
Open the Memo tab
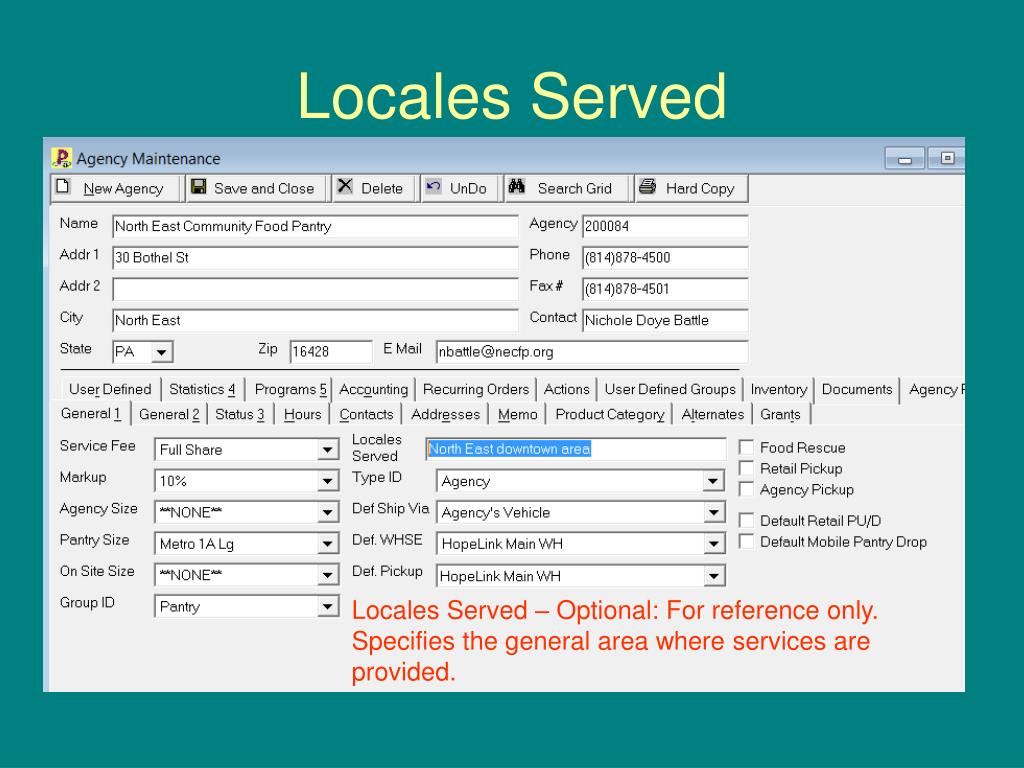click(517, 414)
